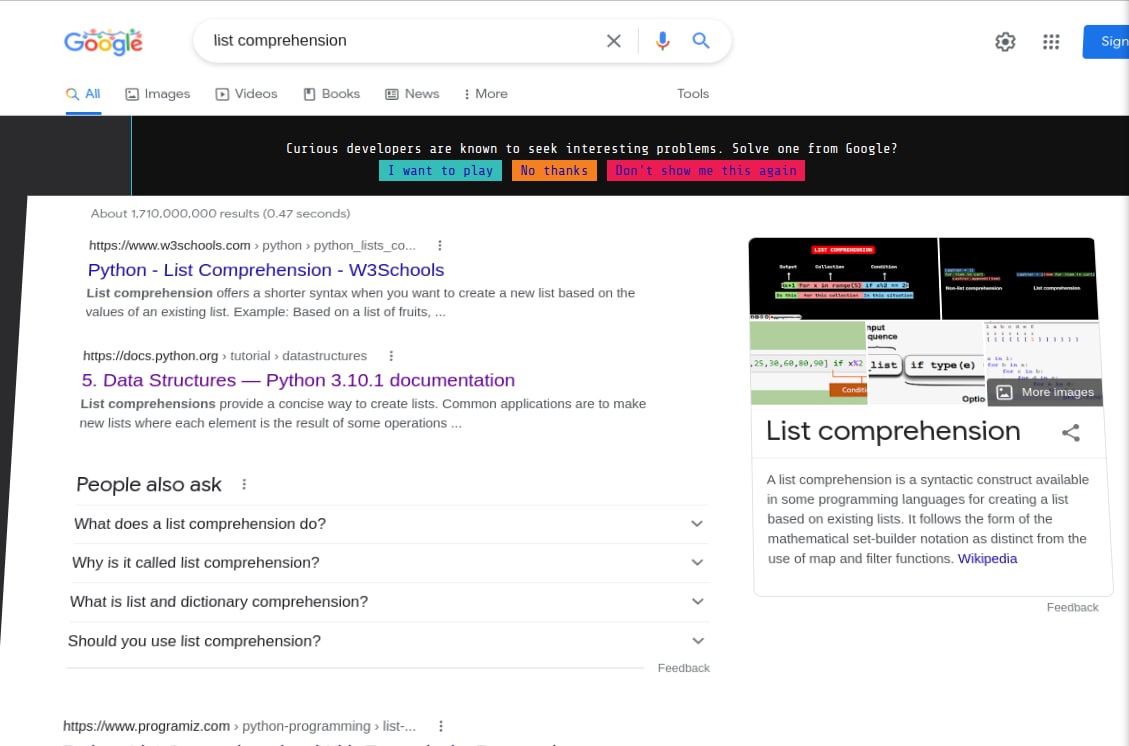1129x746 pixels.
Task: Clear the search box with X icon
Action: point(613,41)
